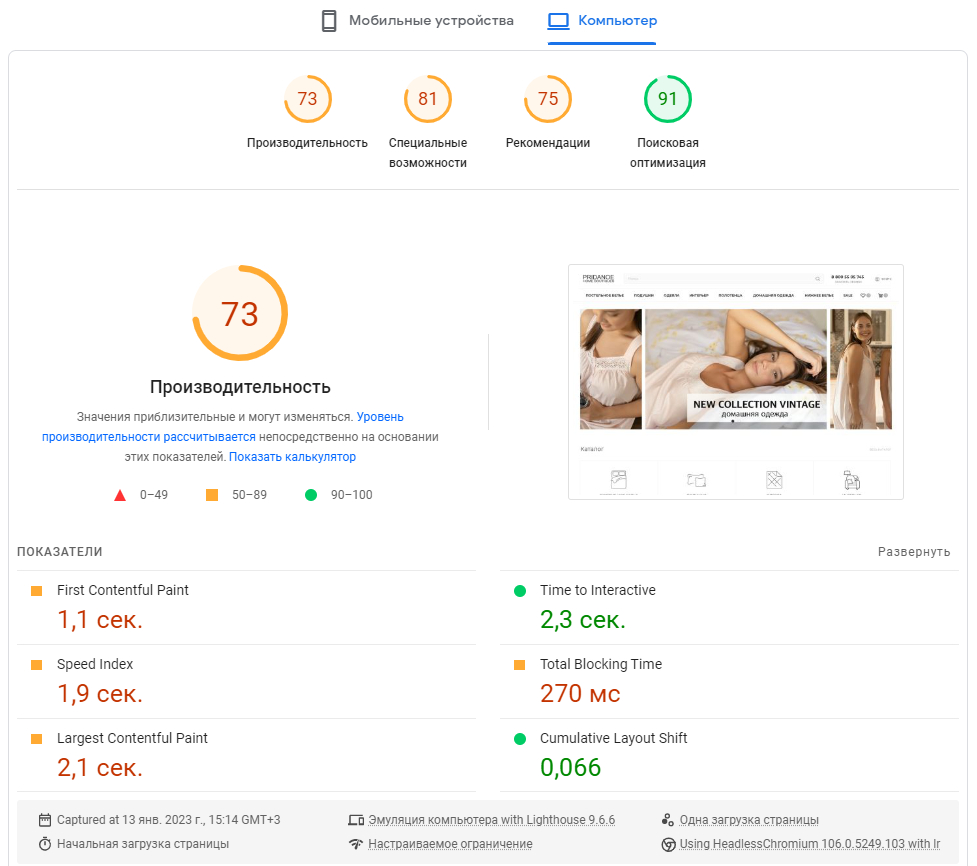Click the Производительность label under the score 73
Viewport: 977px width, 866px height.
[307, 143]
